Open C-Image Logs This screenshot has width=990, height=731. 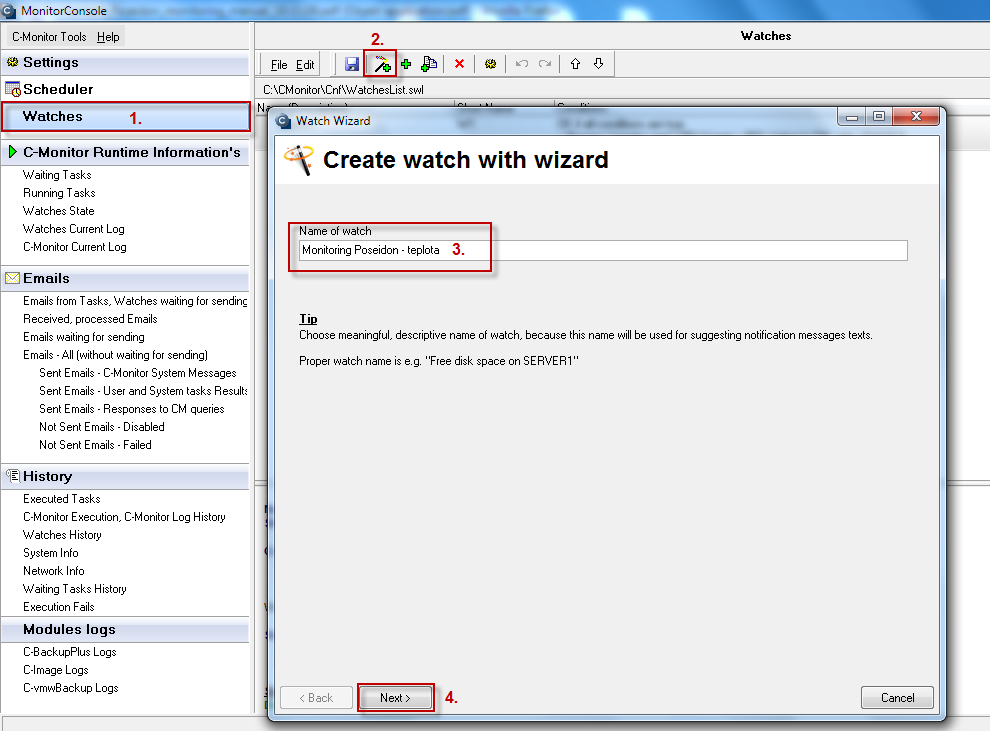[56, 670]
